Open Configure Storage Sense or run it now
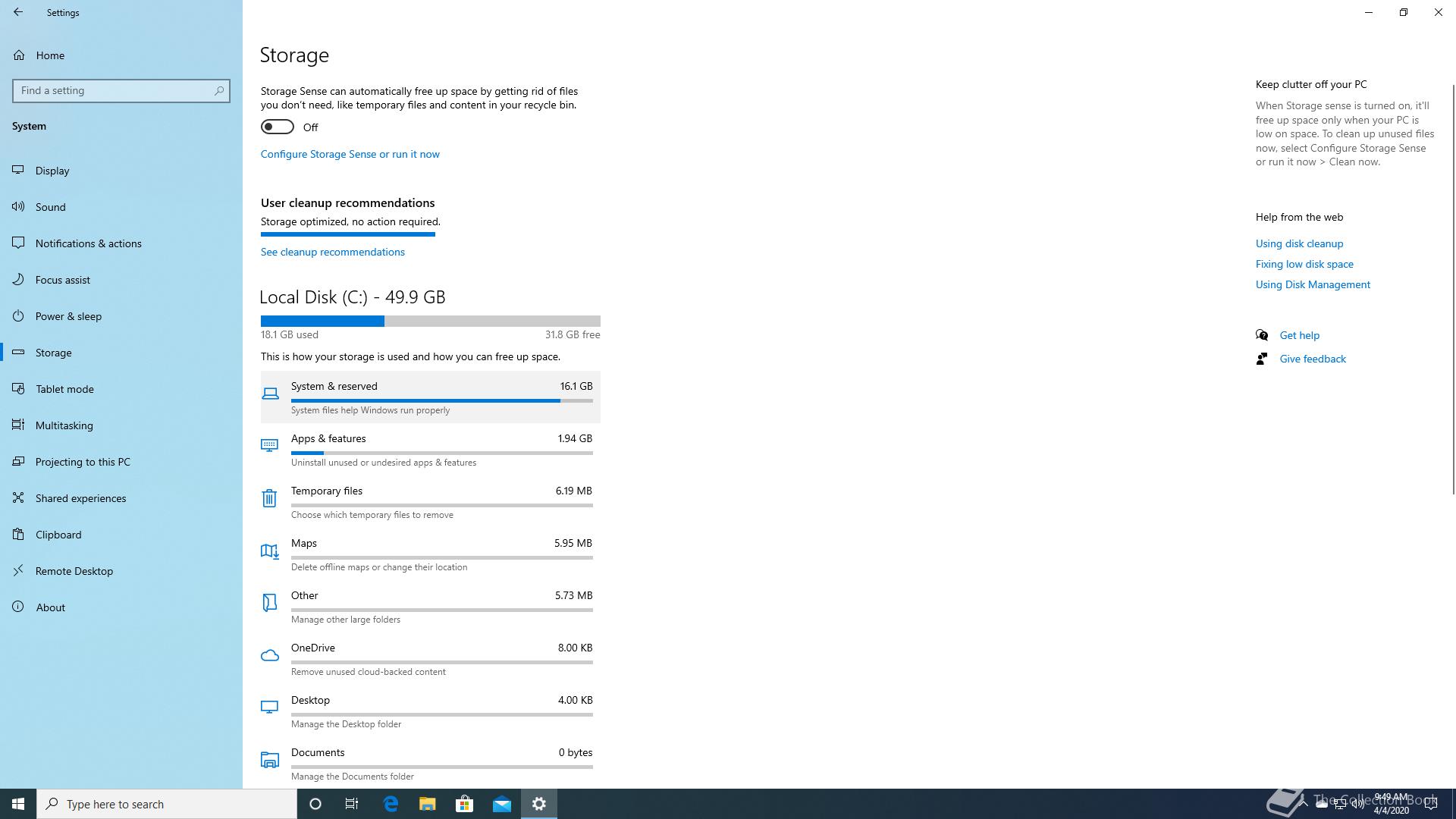Screen dimensions: 1456x819 pyautogui.click(x=350, y=154)
